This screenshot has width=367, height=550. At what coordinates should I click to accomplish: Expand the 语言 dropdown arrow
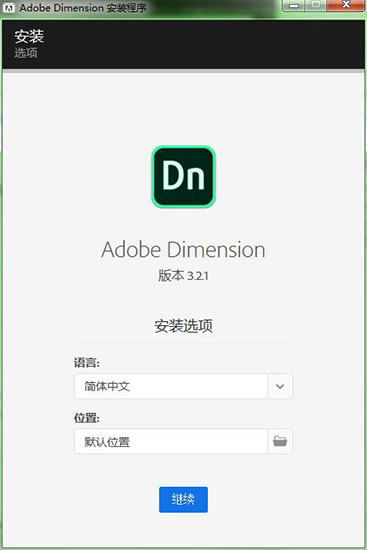(x=280, y=386)
